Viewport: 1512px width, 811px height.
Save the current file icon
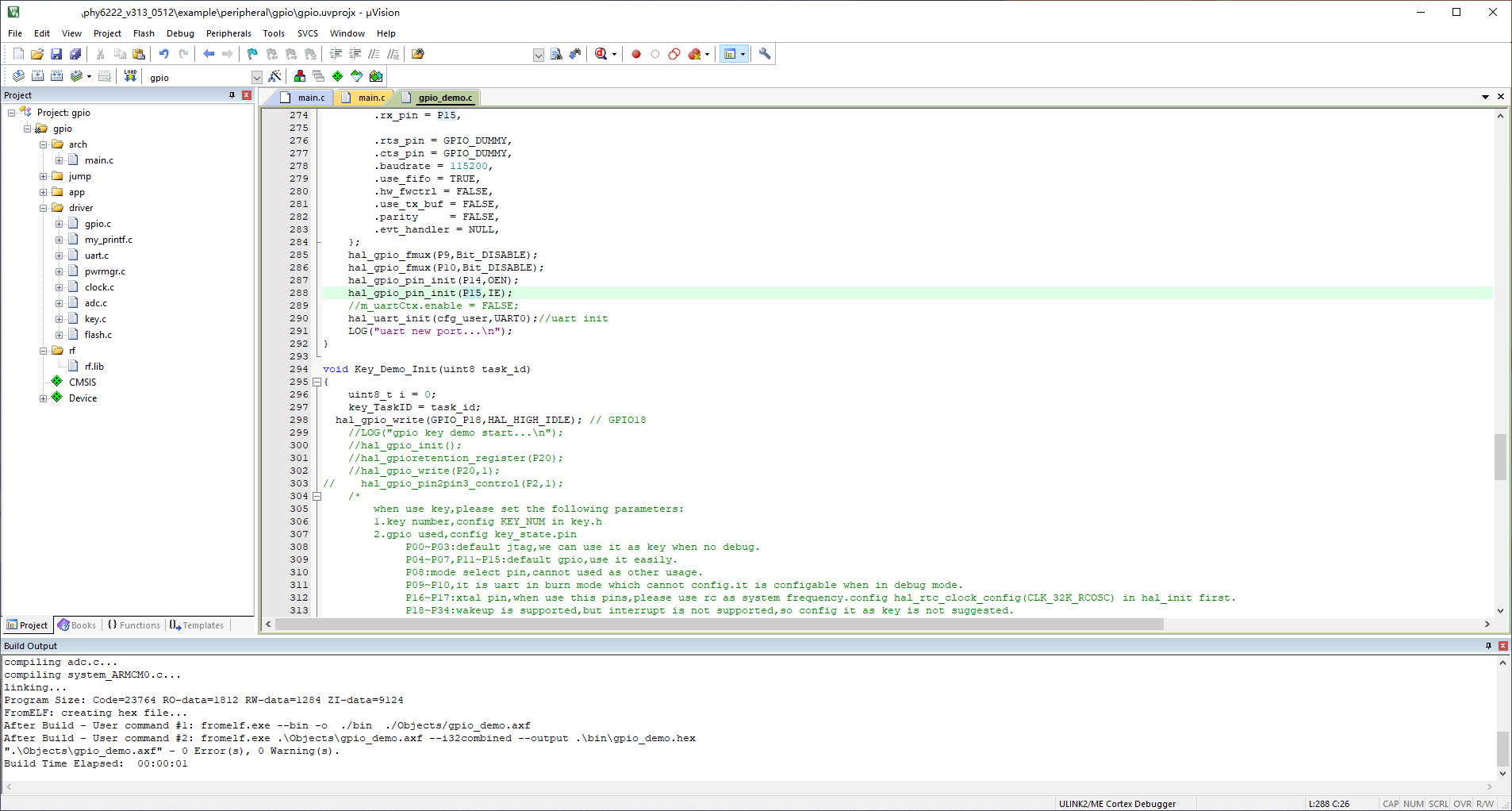click(56, 54)
